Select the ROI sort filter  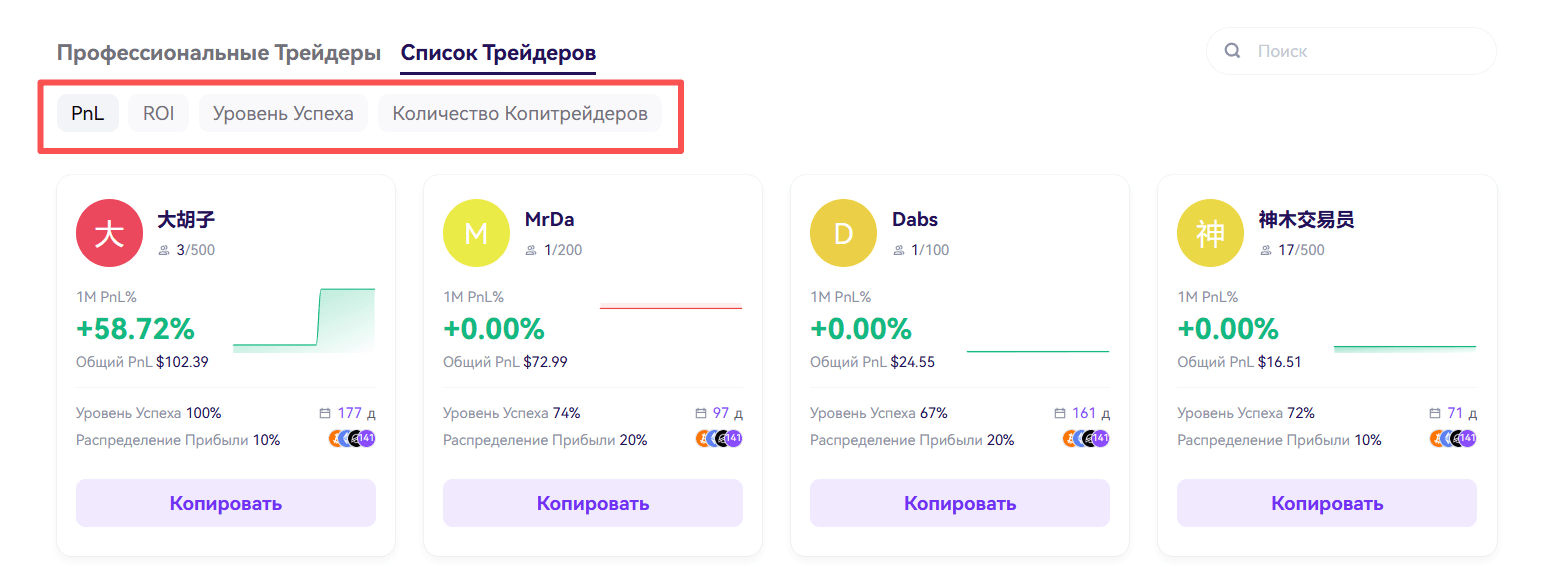click(x=158, y=113)
